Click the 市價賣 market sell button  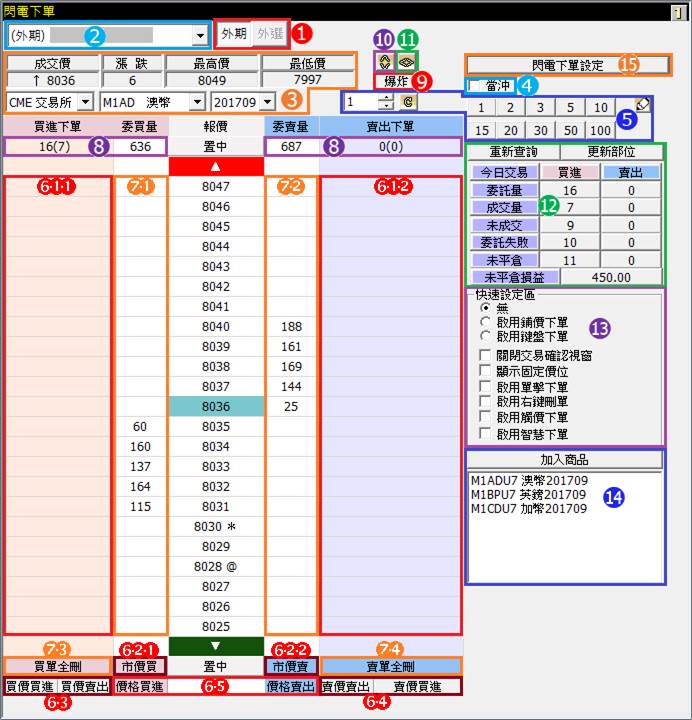pos(291,666)
